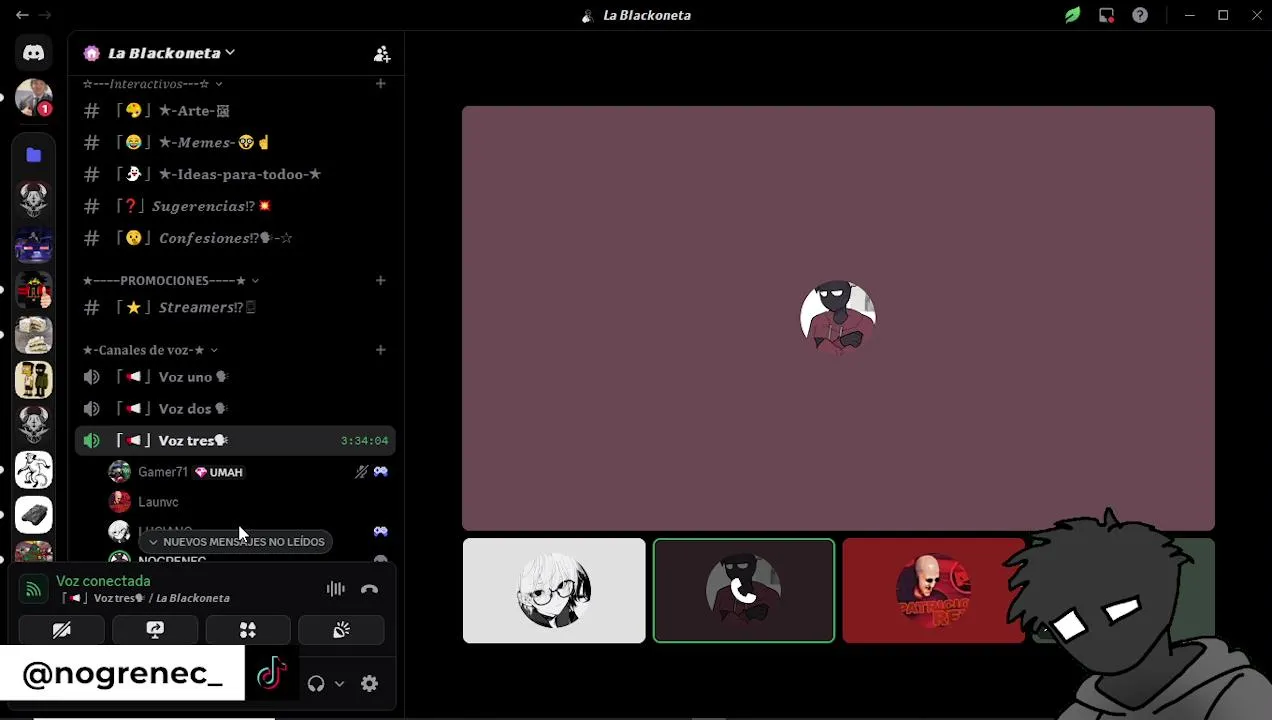
Task: Toggle the camera on or off
Action: coord(62,630)
